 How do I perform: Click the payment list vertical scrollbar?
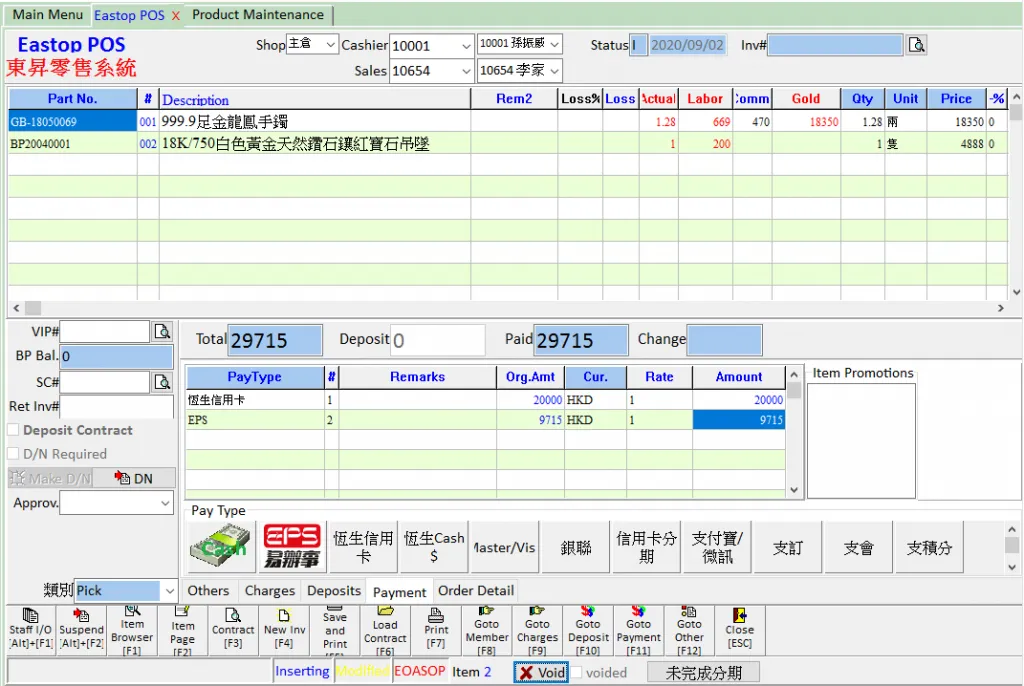794,432
